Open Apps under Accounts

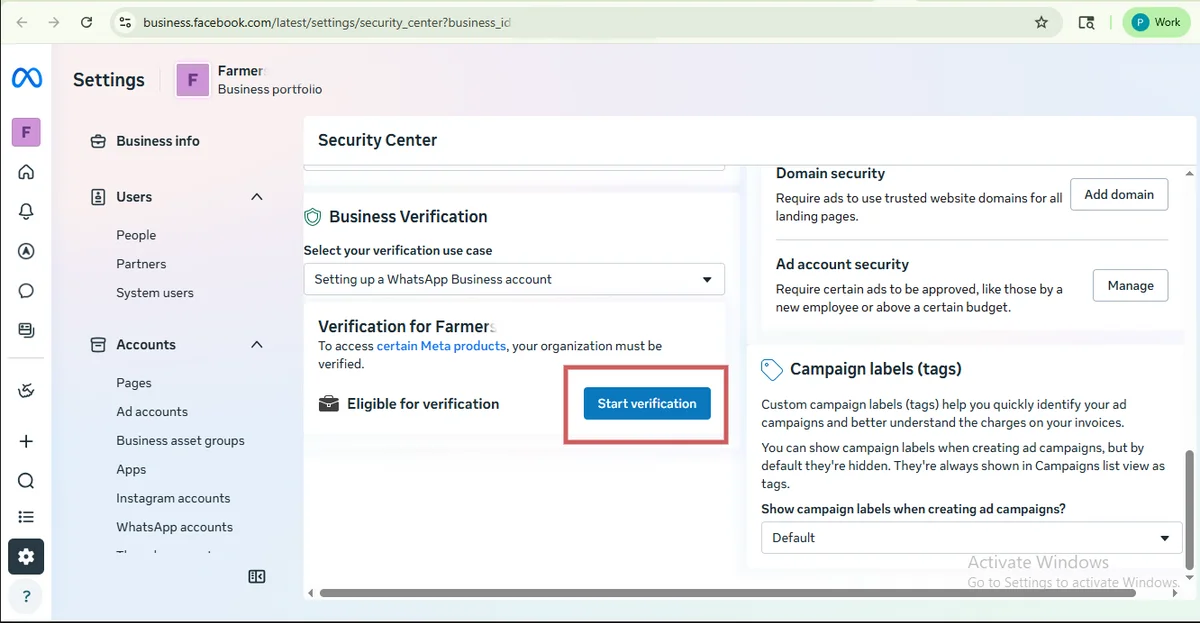point(131,470)
